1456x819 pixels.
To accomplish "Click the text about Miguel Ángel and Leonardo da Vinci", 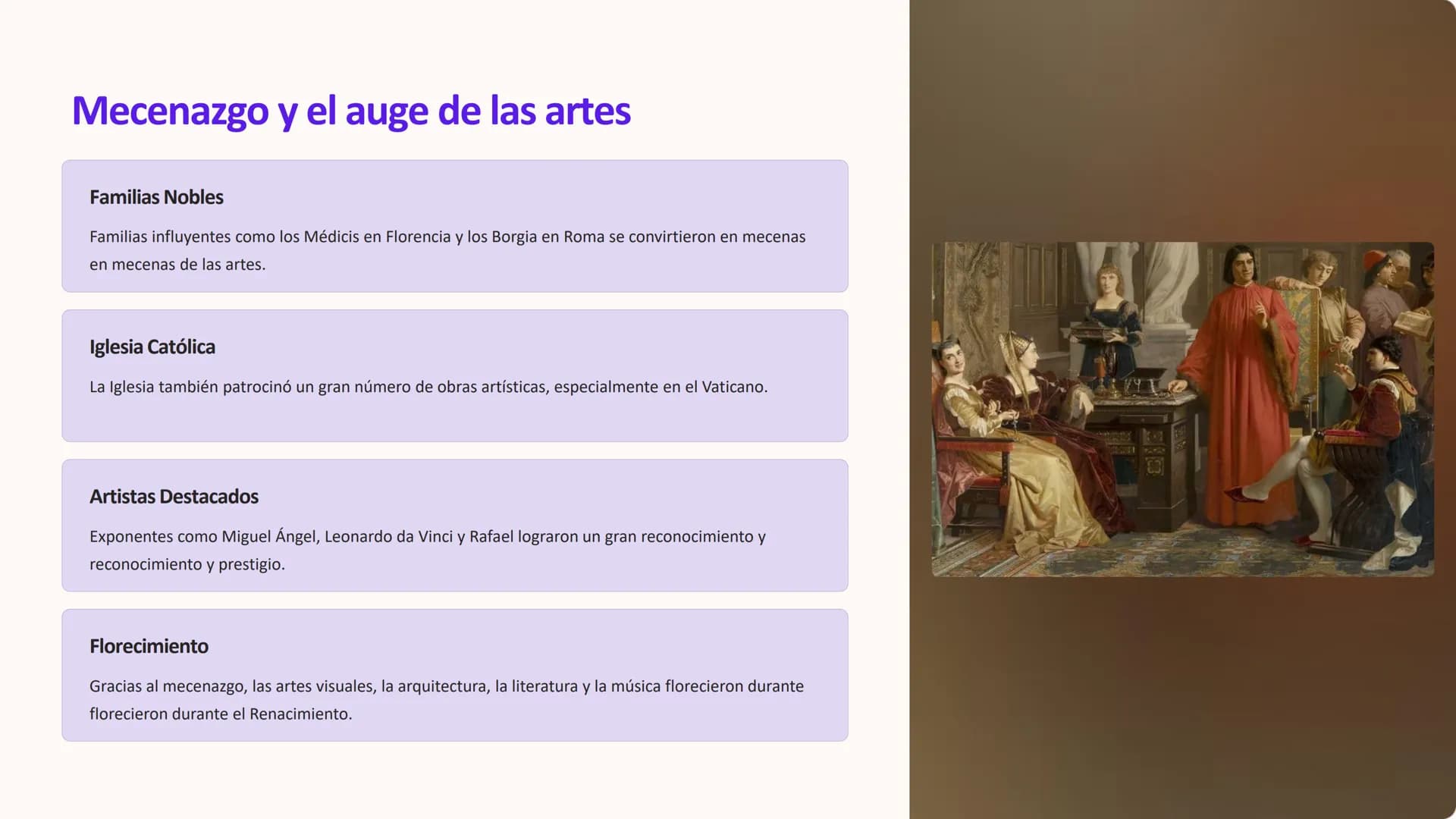I will pyautogui.click(x=428, y=550).
